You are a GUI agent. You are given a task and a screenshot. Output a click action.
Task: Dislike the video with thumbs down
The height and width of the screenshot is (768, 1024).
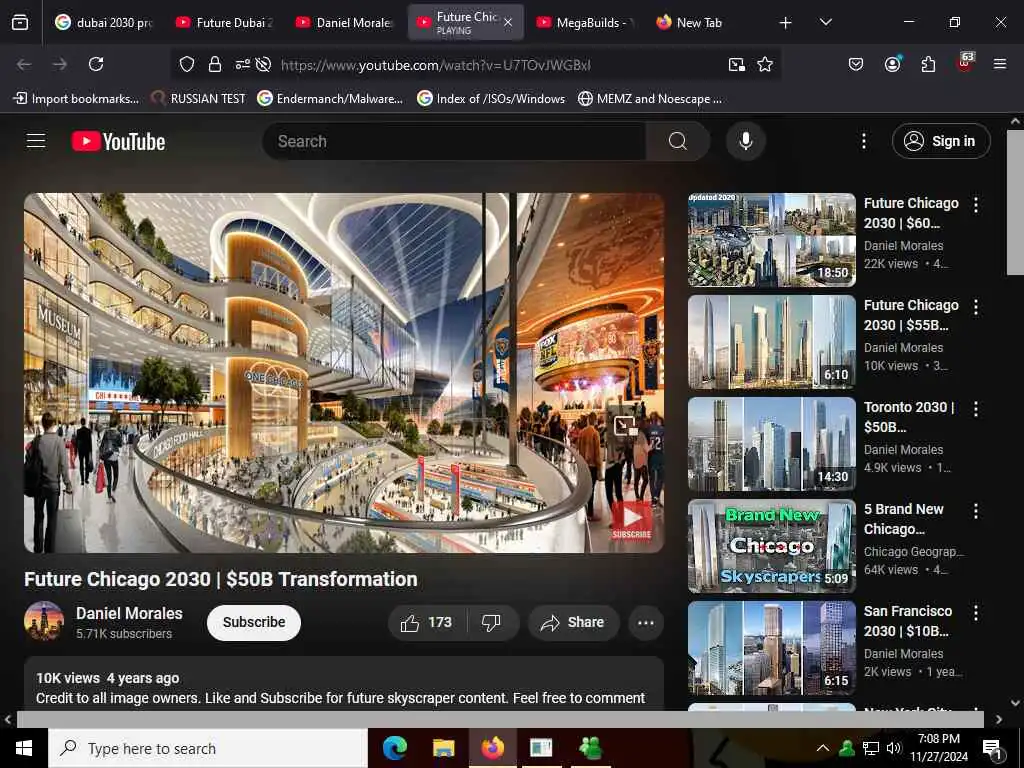pyautogui.click(x=491, y=622)
